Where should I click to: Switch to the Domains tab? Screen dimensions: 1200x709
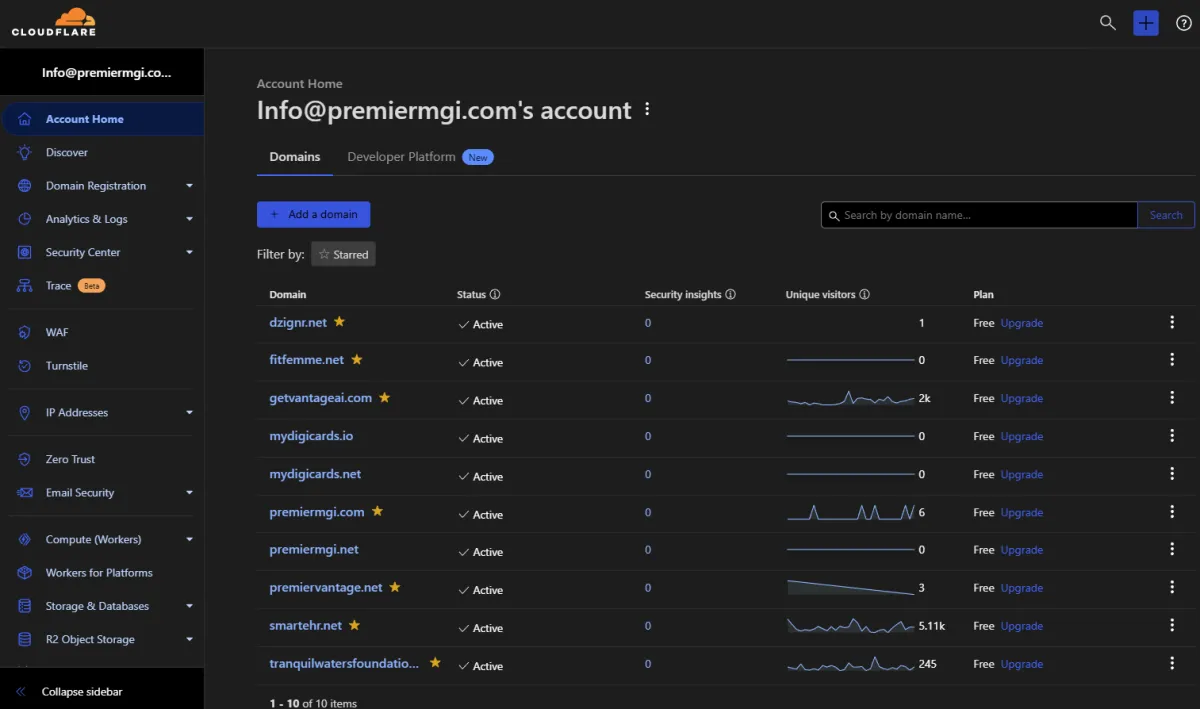(x=295, y=157)
